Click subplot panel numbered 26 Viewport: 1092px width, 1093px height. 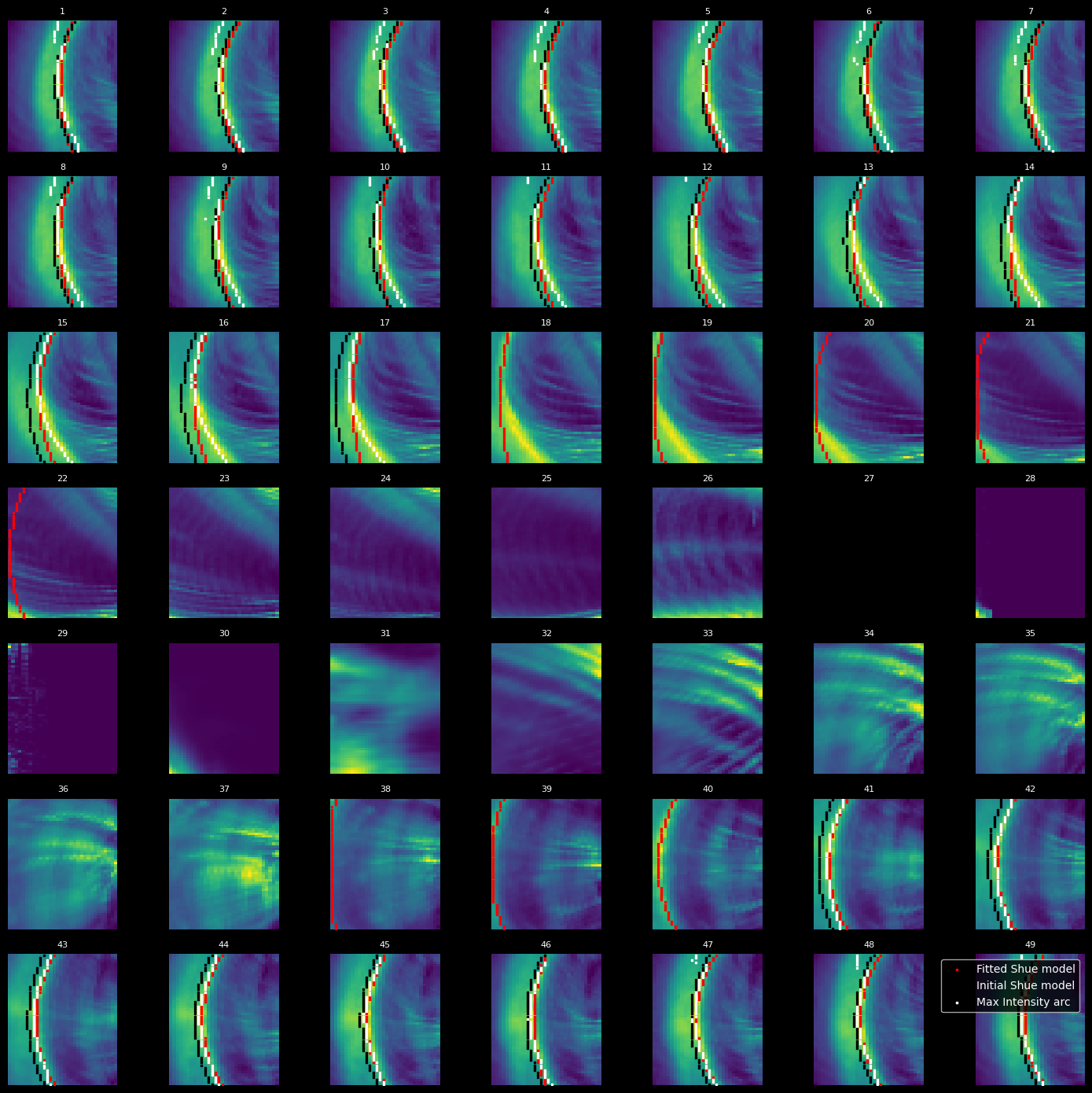click(708, 553)
